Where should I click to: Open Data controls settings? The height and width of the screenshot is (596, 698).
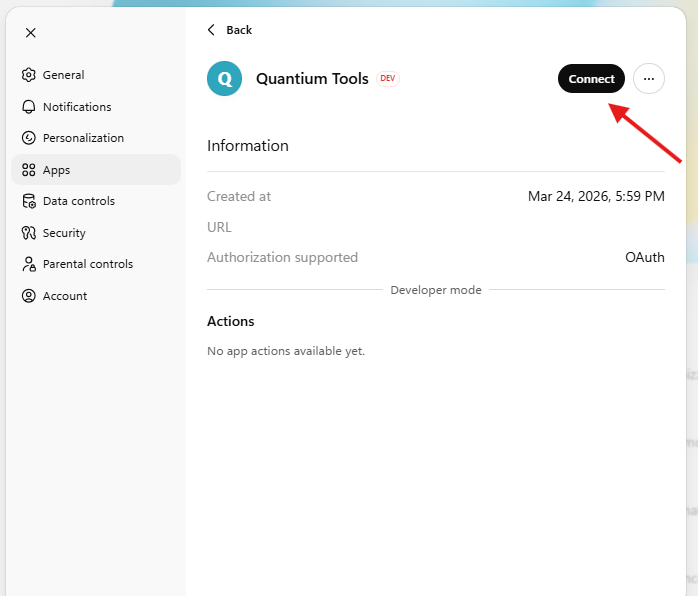tap(96, 201)
